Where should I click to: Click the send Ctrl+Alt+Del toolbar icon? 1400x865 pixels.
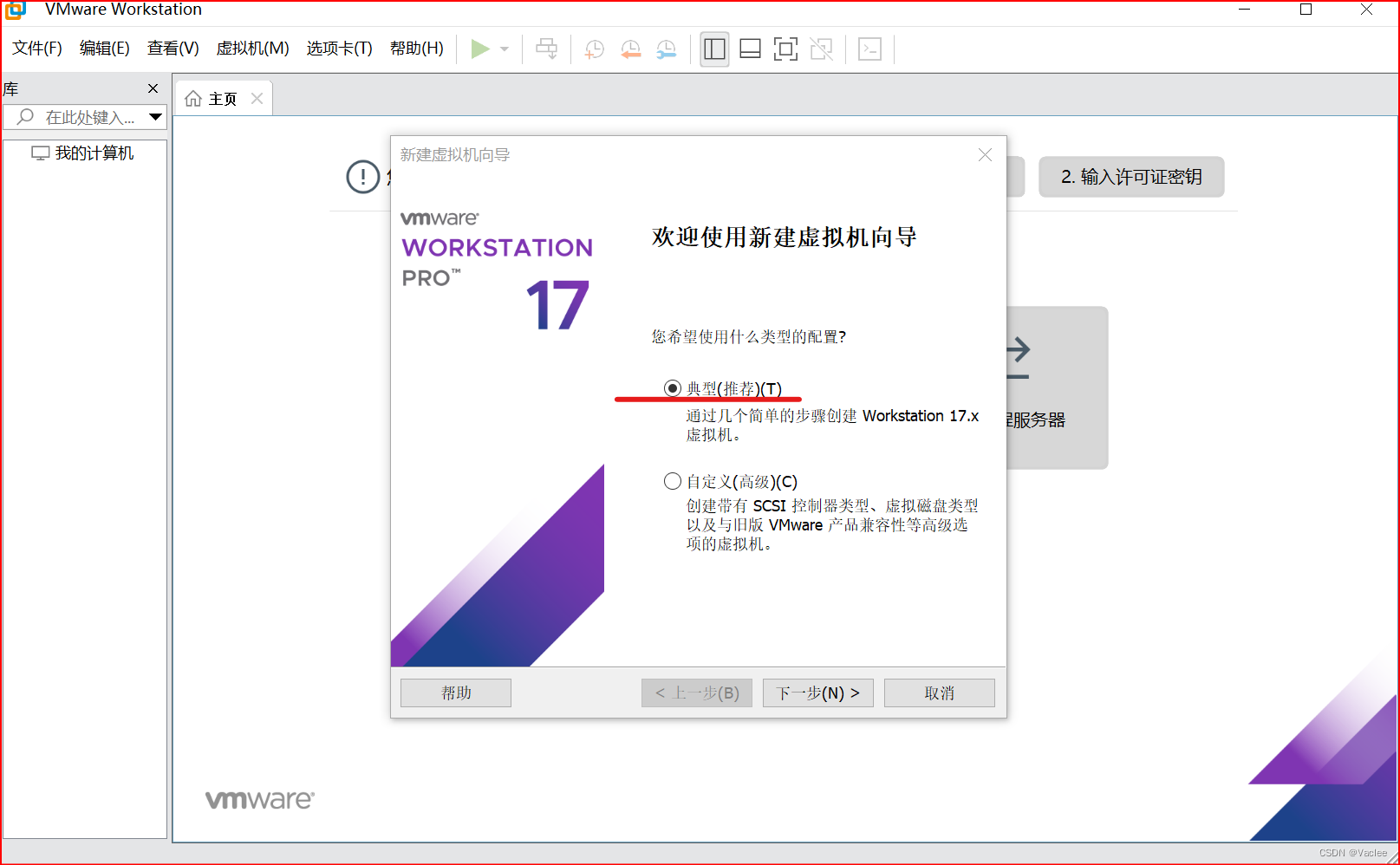546,49
